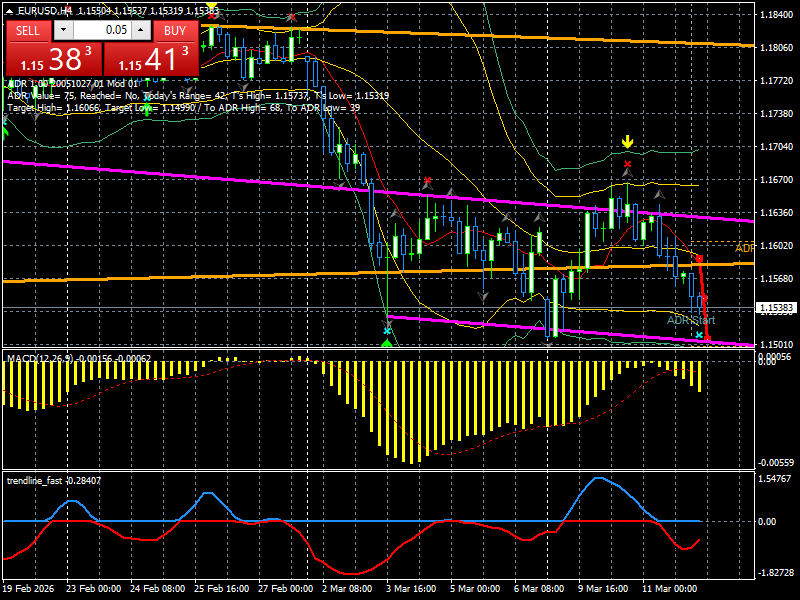Click the 1.15010 price axis label
Screen dimensions: 800x600
(x=777, y=344)
